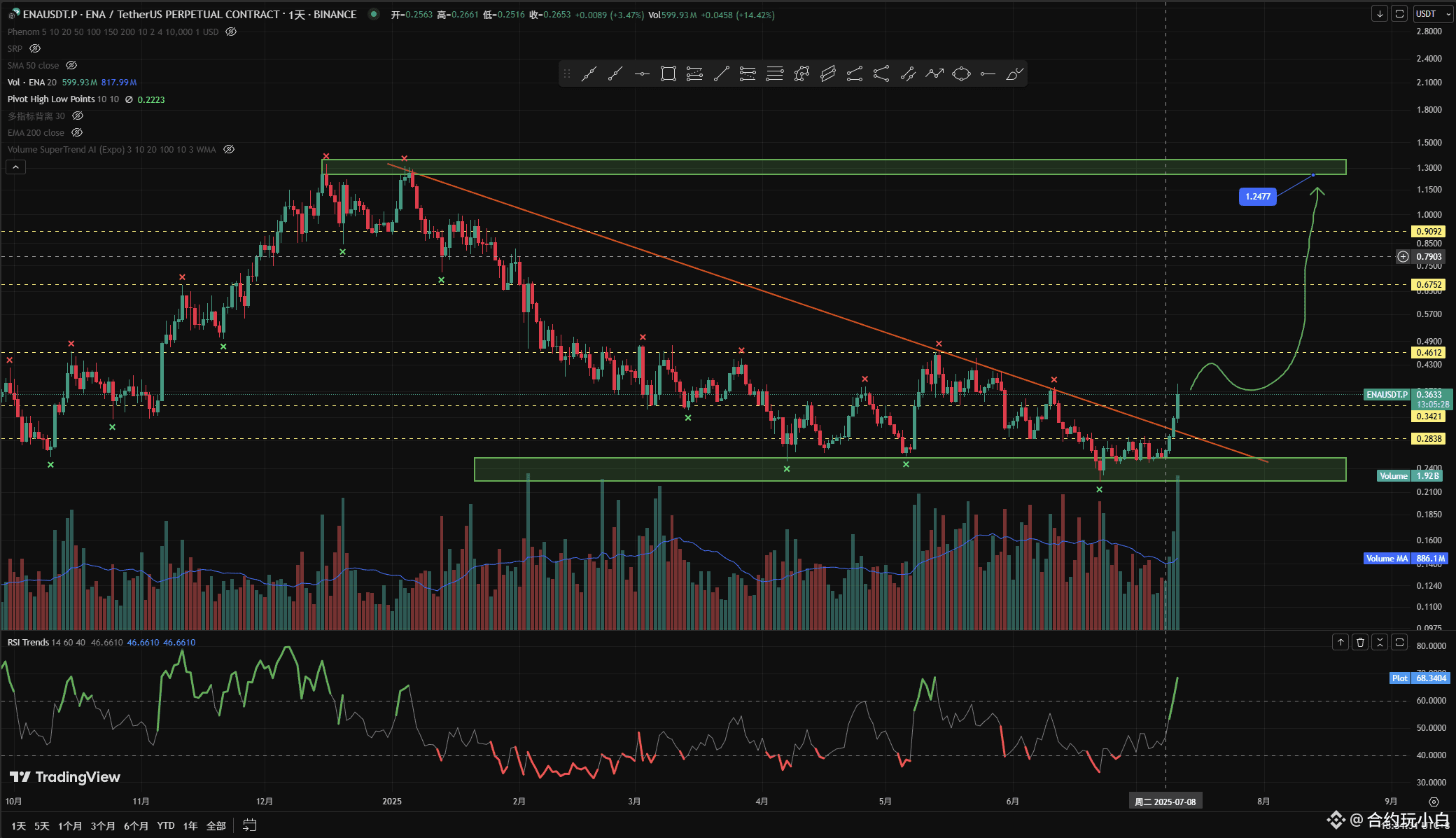1456x838 pixels.
Task: Show the 多指标背离 indicator
Action: pos(78,116)
